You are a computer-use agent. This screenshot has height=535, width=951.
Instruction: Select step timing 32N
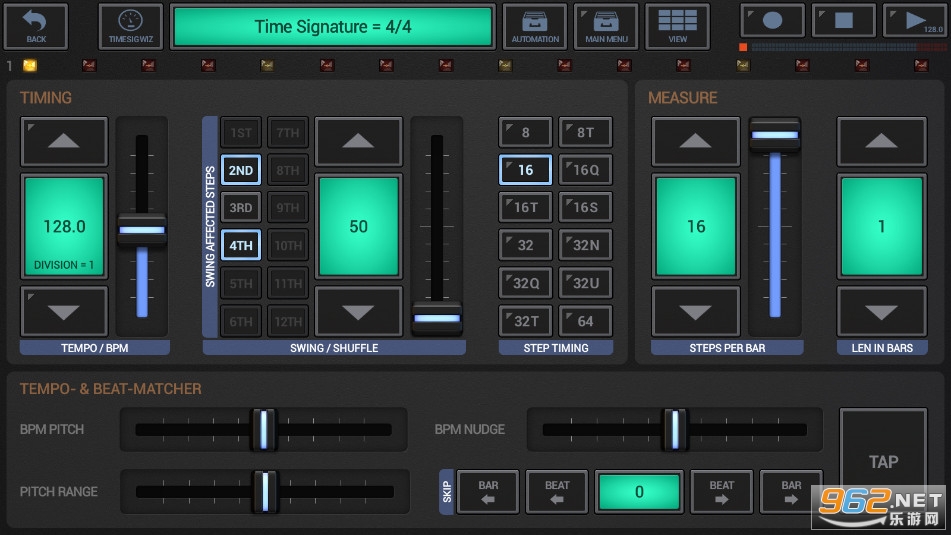(x=585, y=245)
